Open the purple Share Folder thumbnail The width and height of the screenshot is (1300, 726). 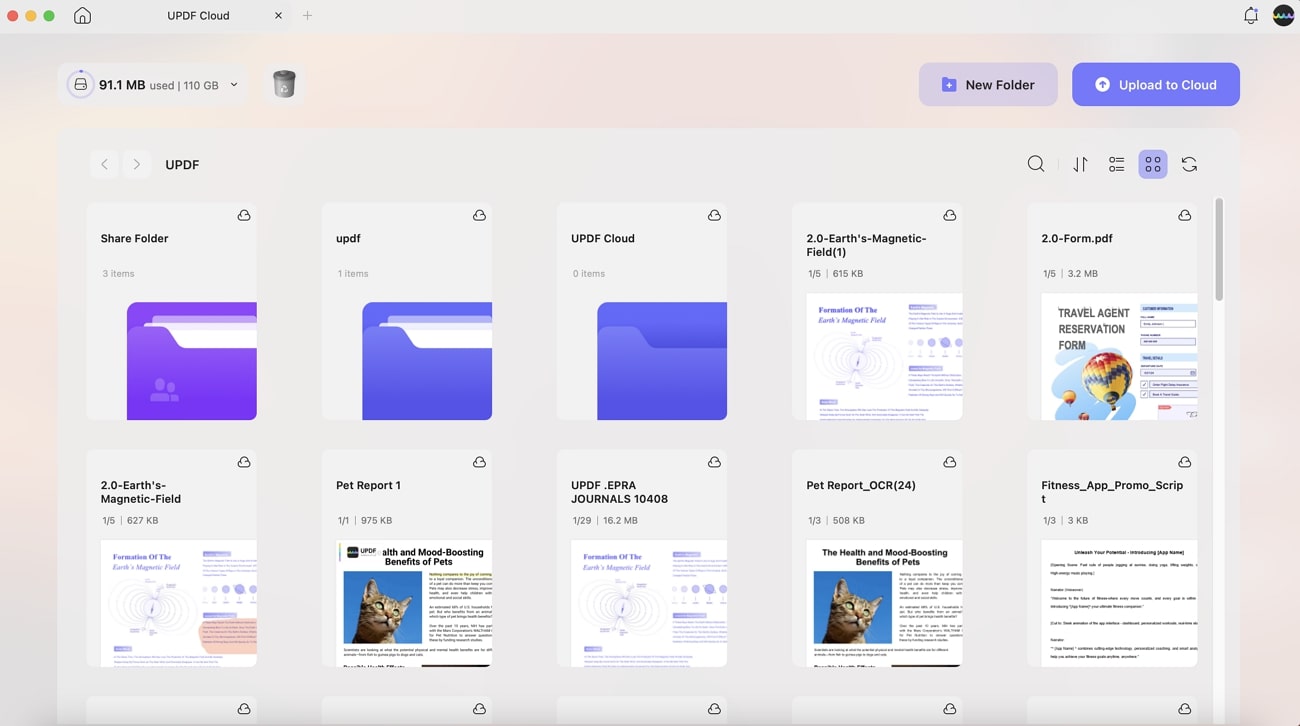(x=191, y=361)
